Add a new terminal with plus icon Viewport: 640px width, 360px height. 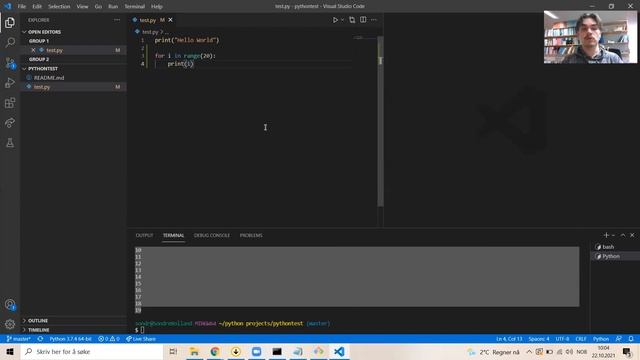click(606, 235)
